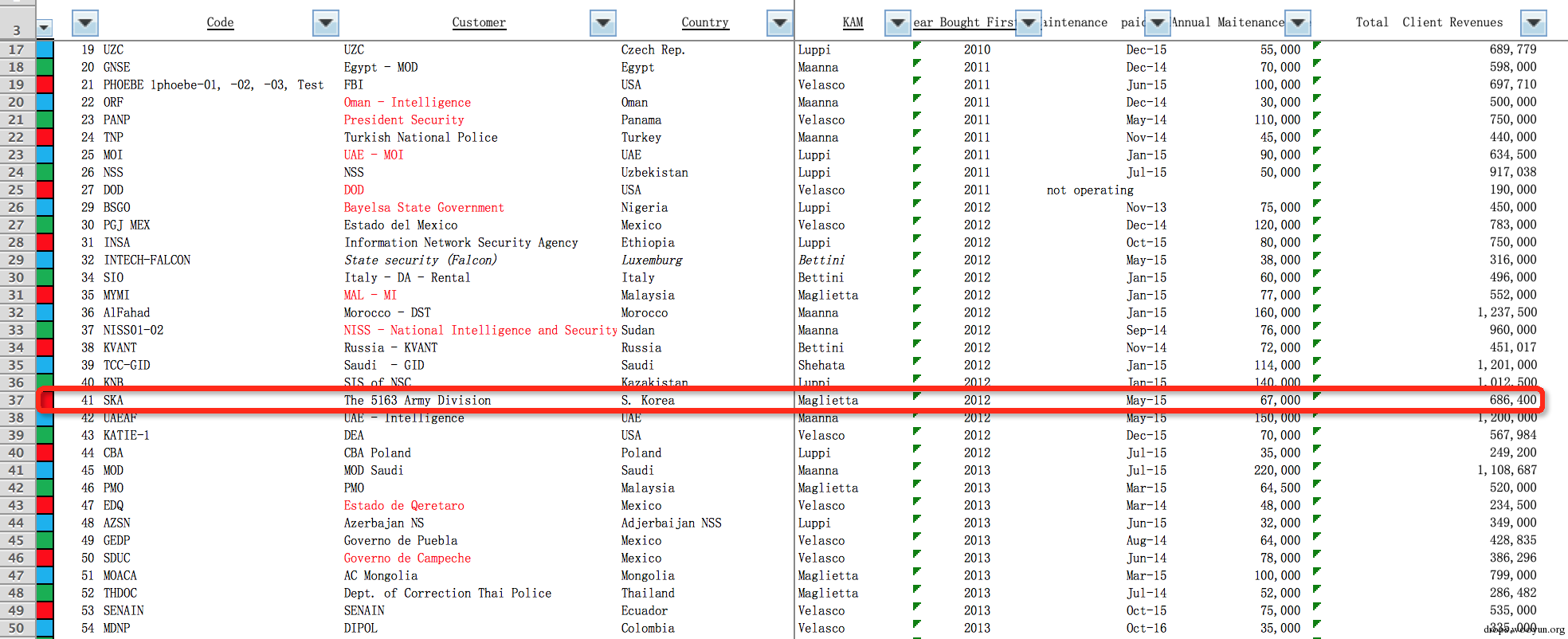
Task: Select the 'Estado de Qeretaro' cell
Action: pyautogui.click(x=404, y=505)
